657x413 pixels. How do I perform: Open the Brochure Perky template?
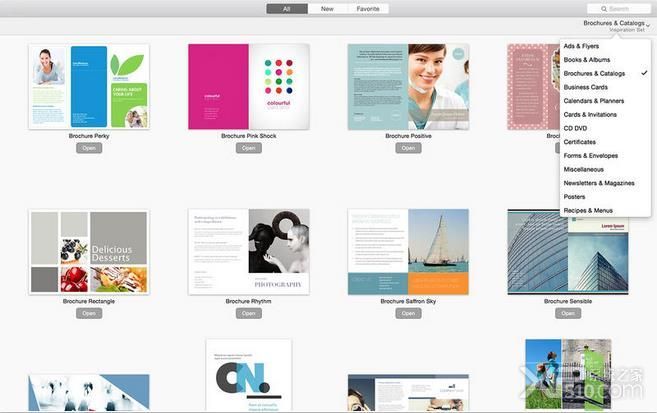[89, 148]
